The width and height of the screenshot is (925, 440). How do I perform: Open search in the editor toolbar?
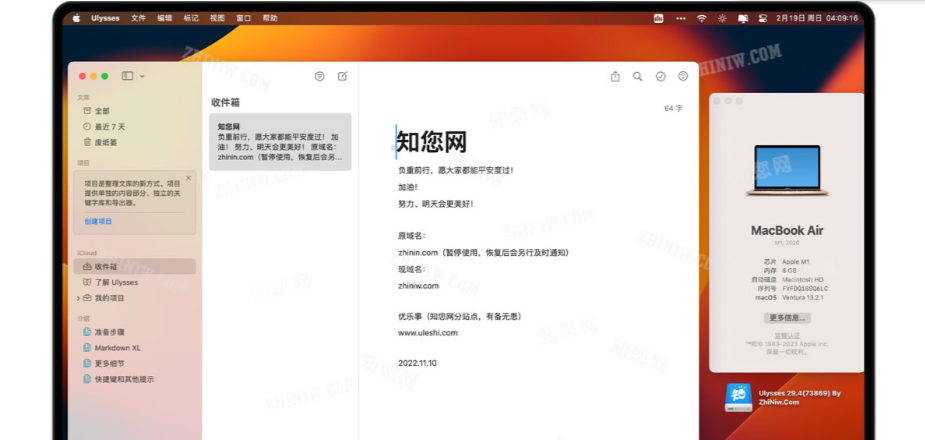coord(638,76)
